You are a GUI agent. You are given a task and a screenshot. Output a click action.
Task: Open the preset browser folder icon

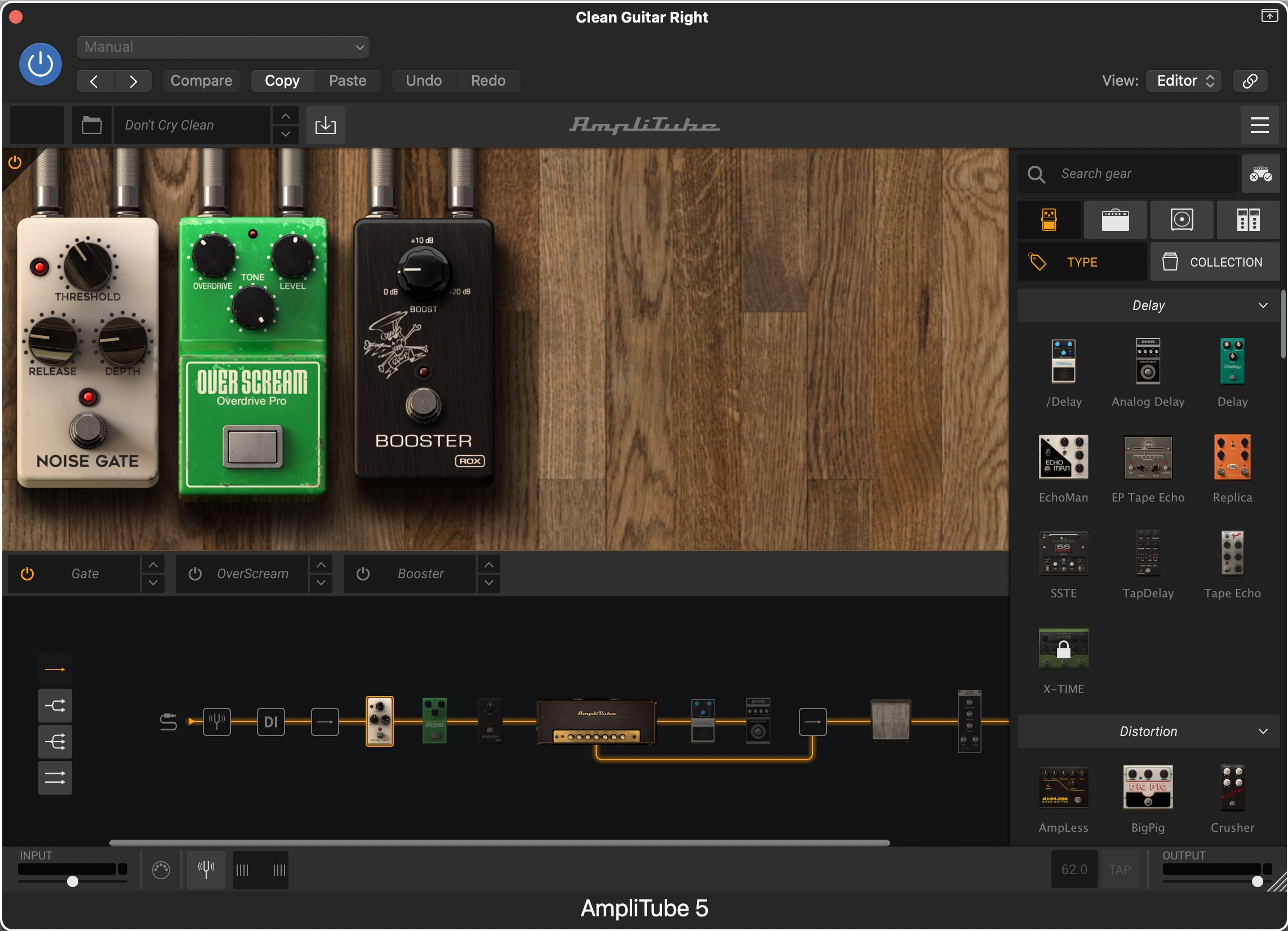pyautogui.click(x=91, y=125)
